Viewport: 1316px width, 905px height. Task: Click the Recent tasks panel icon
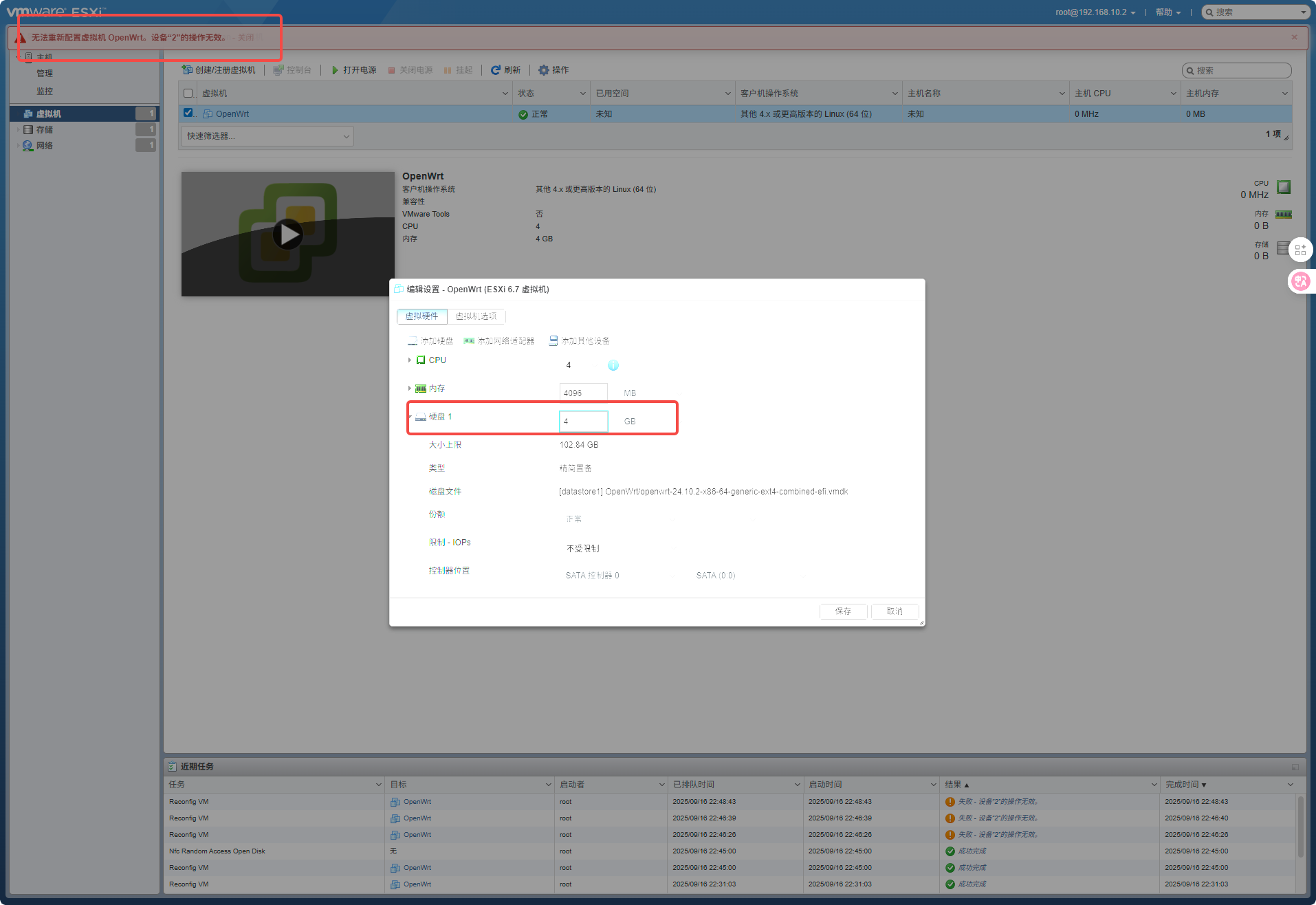tap(172, 766)
